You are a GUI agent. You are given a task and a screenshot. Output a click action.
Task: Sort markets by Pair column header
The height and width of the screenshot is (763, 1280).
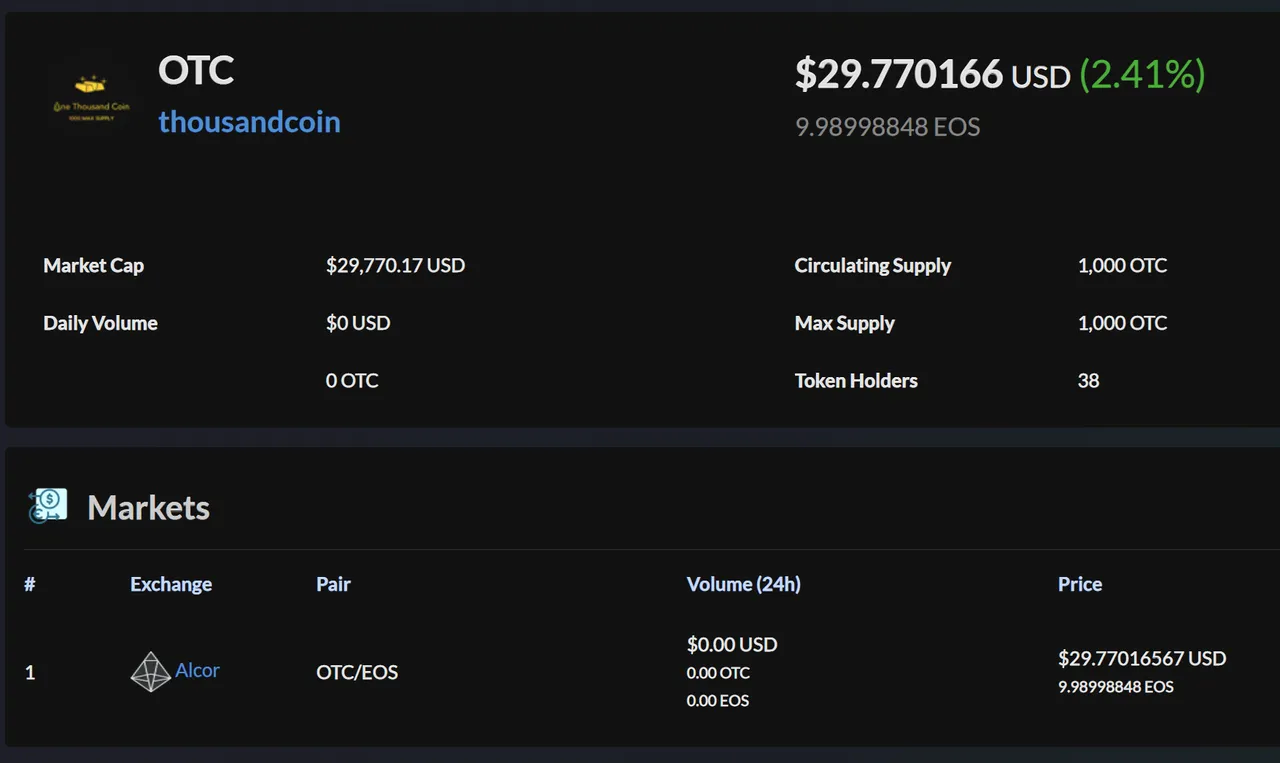[x=333, y=584]
